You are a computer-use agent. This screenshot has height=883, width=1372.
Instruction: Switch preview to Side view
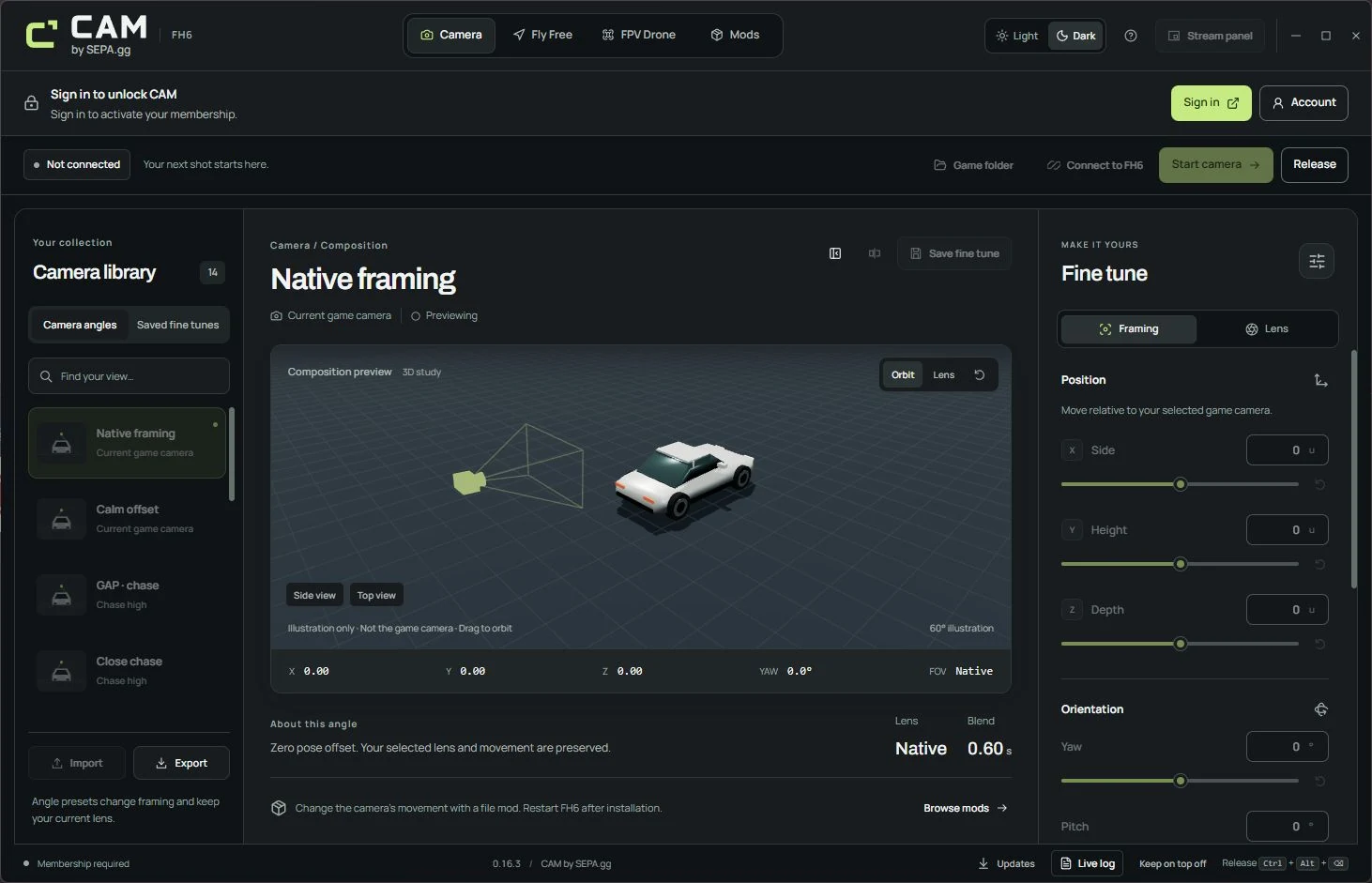pyautogui.click(x=314, y=595)
